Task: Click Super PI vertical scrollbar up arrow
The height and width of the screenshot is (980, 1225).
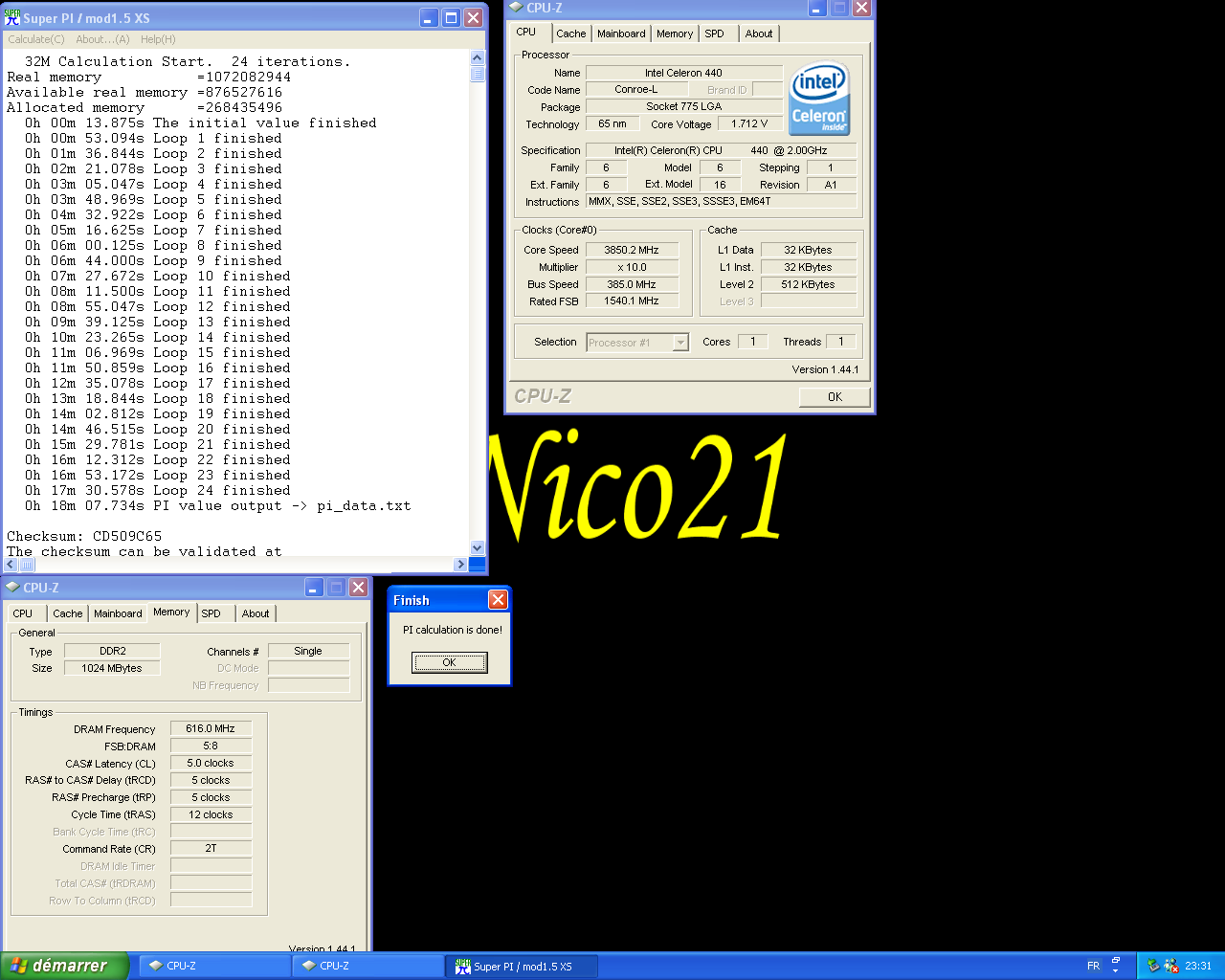Action: click(478, 58)
